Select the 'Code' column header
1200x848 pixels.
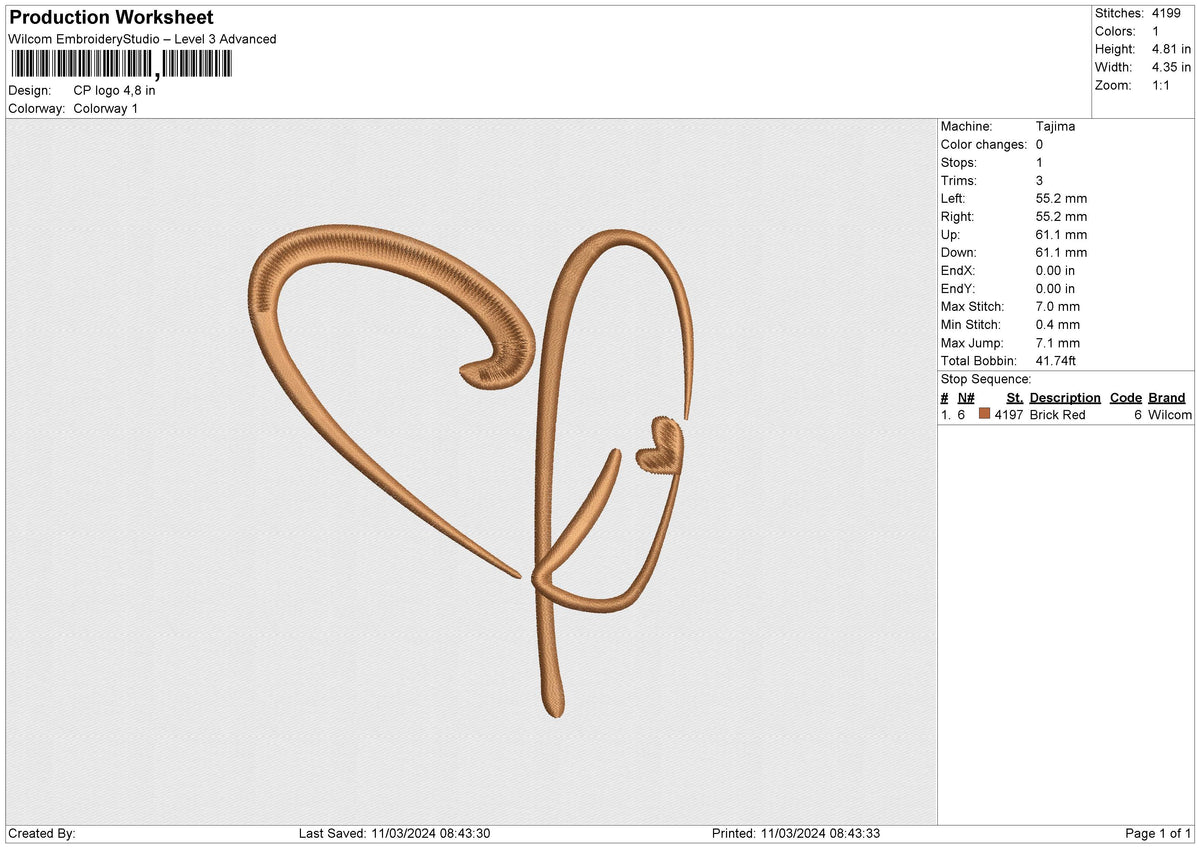pyautogui.click(x=1126, y=398)
